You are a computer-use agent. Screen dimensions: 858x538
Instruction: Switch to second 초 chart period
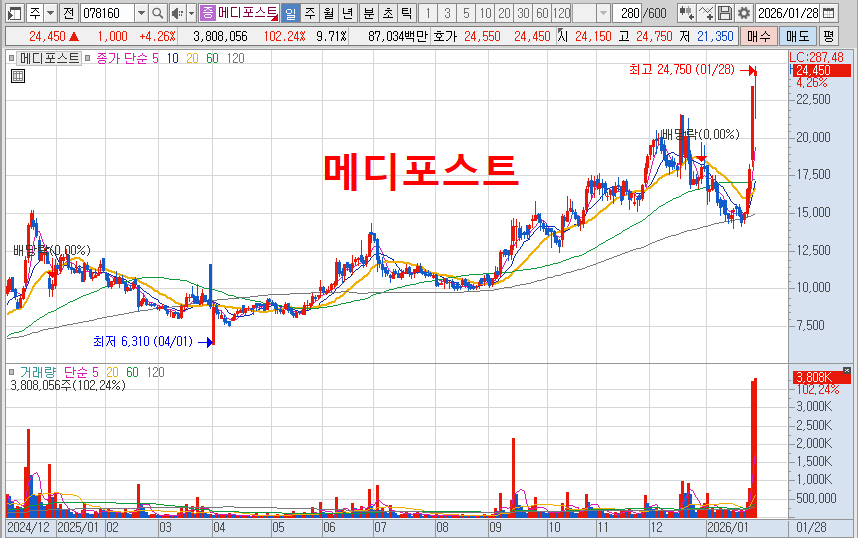pyautogui.click(x=388, y=13)
